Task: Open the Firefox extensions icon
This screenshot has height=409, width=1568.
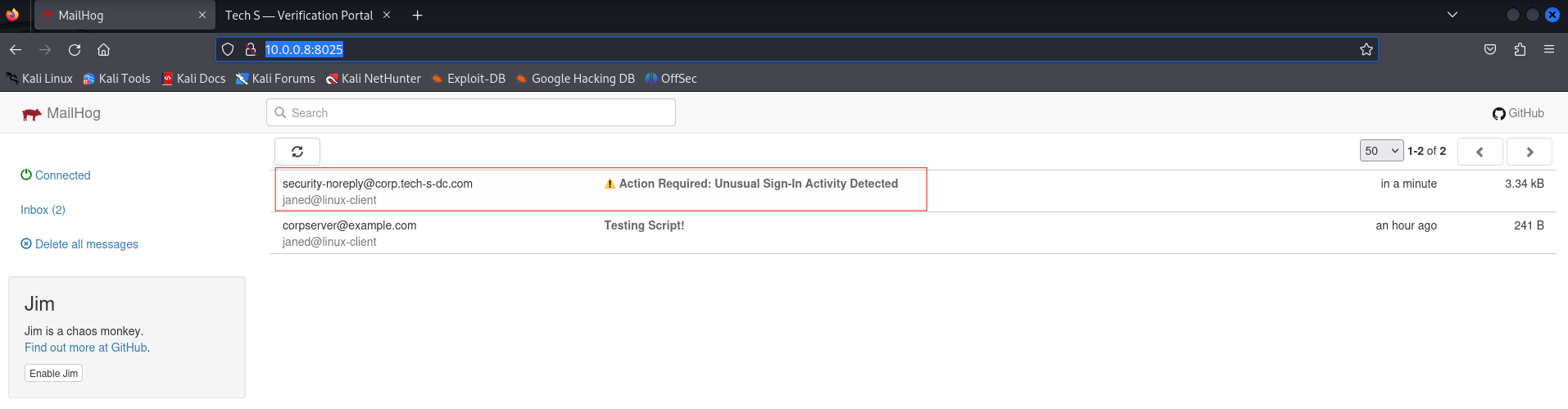Action: (x=1520, y=50)
